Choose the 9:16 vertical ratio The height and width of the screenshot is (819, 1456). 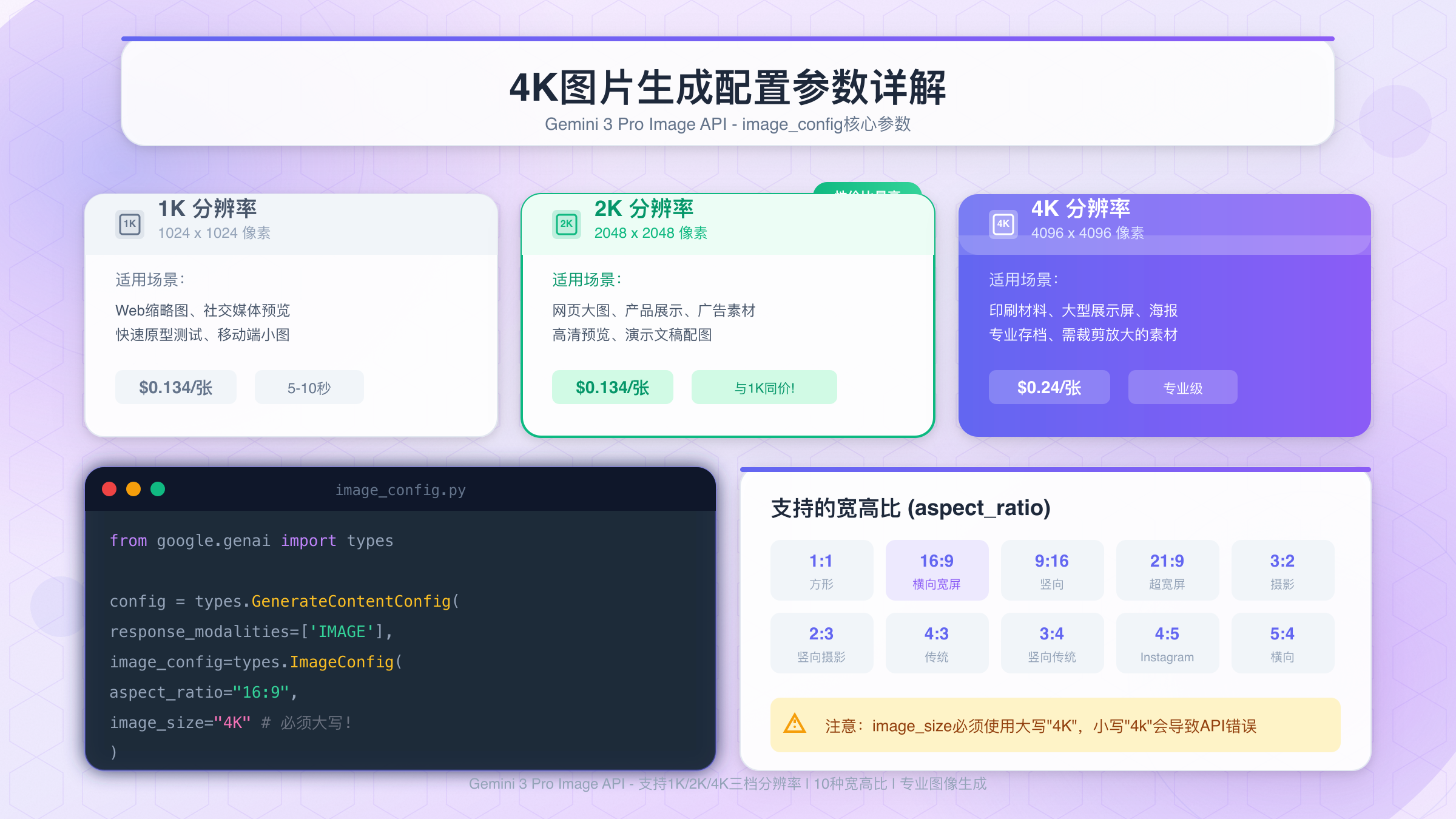1052,570
